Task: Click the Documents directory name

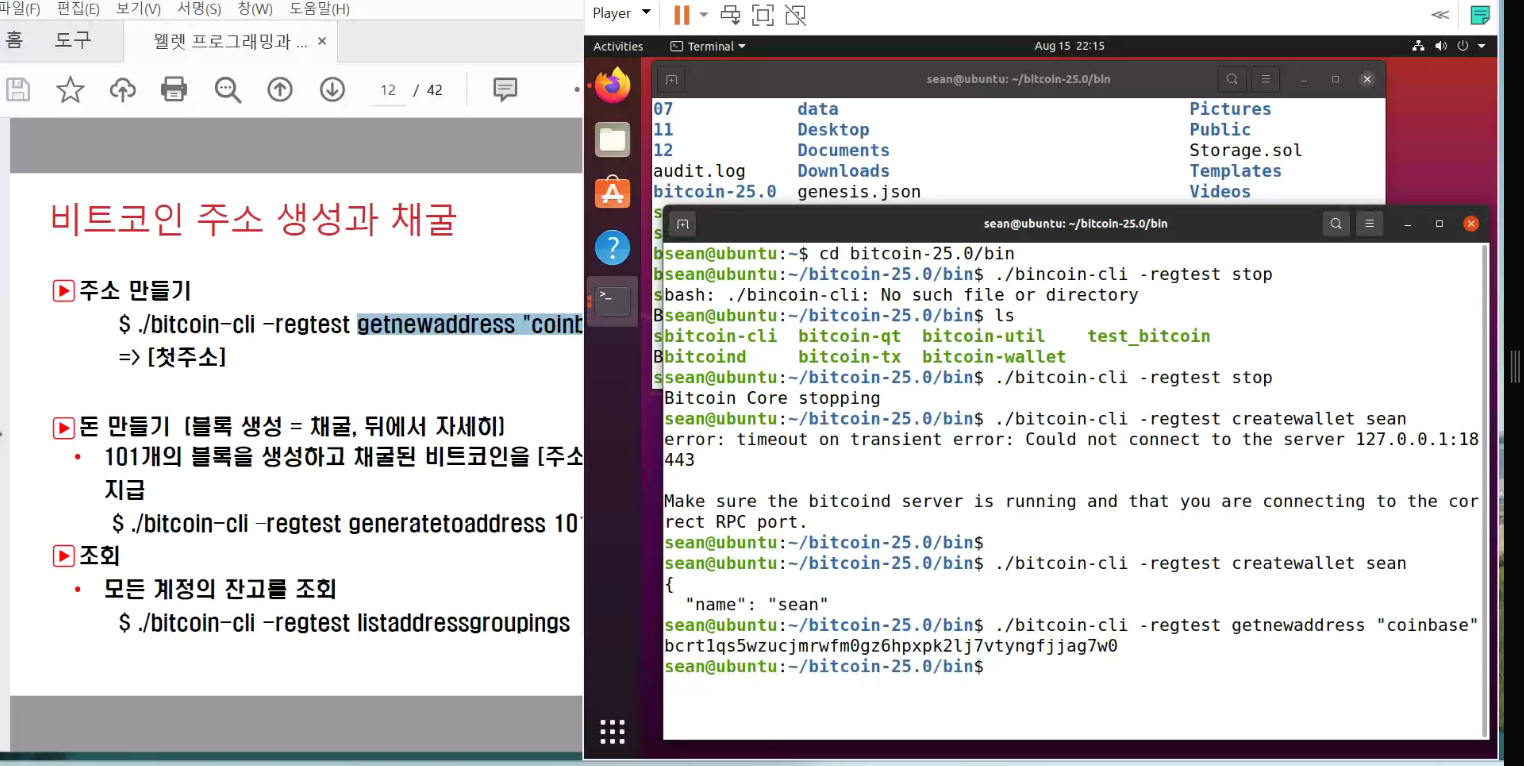Action: tap(843, 150)
